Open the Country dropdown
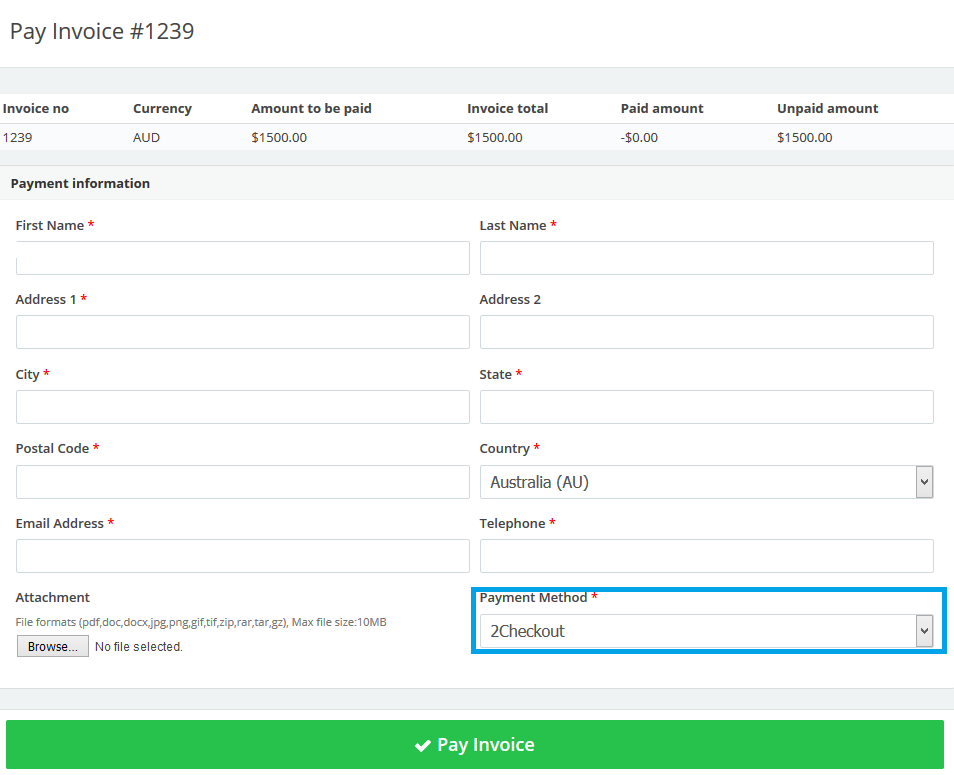Screen dimensions: 954x775 click(707, 482)
